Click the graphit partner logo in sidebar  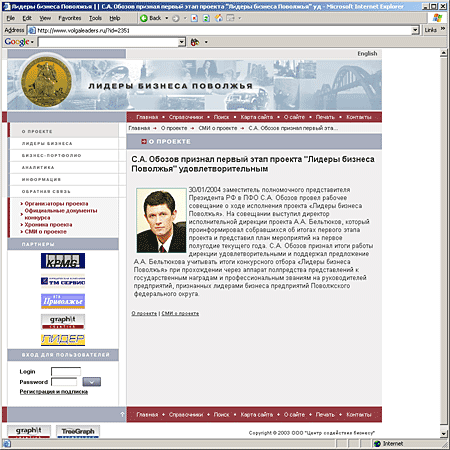coord(63,321)
